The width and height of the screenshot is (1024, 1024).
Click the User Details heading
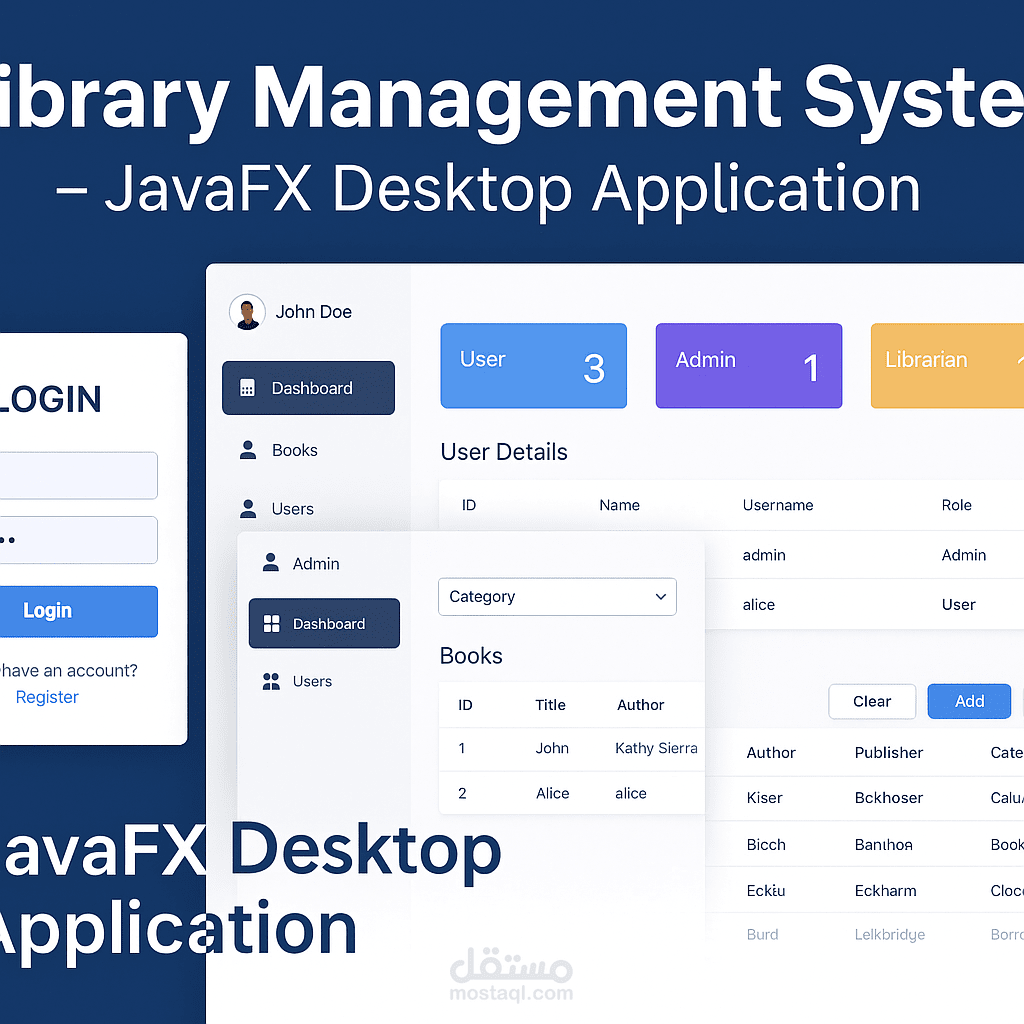[x=504, y=452]
